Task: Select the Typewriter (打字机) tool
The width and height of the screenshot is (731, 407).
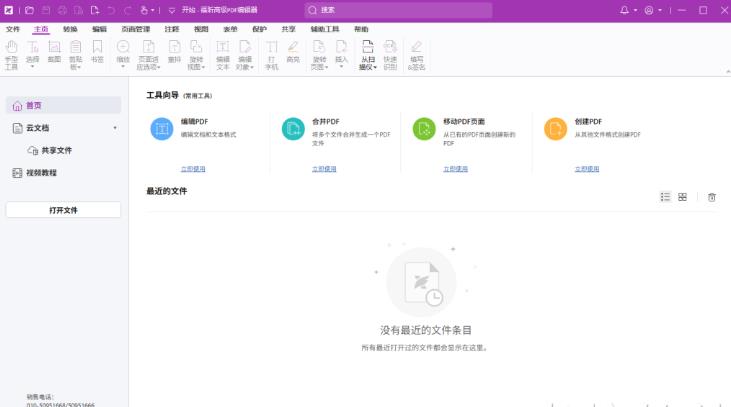Action: click(271, 55)
